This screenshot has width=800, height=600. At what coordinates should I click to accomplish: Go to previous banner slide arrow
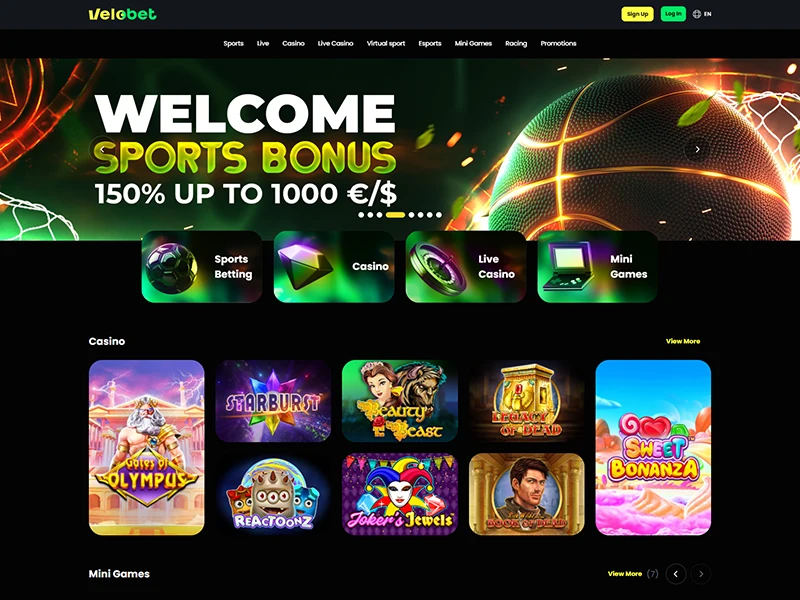click(x=103, y=149)
